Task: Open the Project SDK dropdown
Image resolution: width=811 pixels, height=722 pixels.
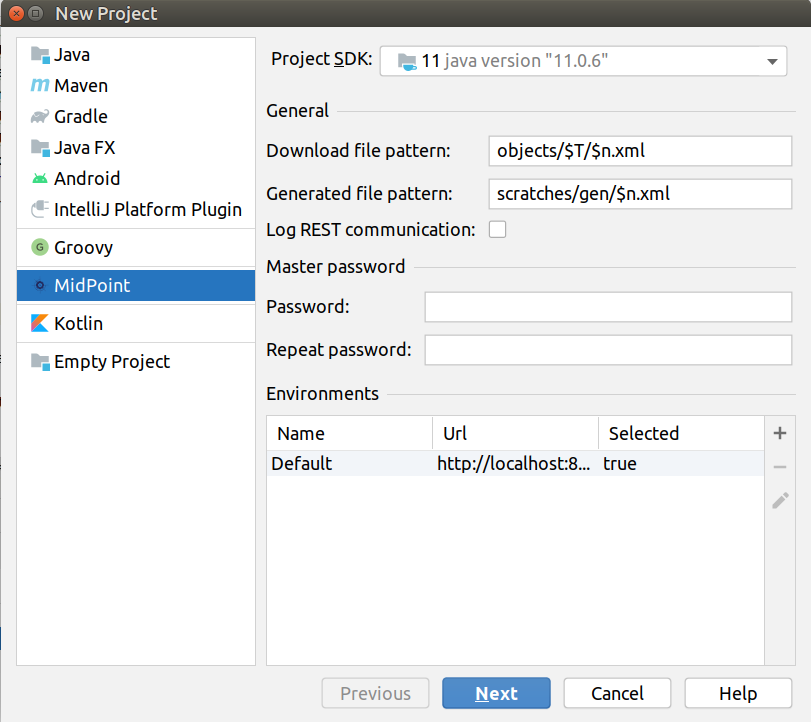Action: pos(772,61)
